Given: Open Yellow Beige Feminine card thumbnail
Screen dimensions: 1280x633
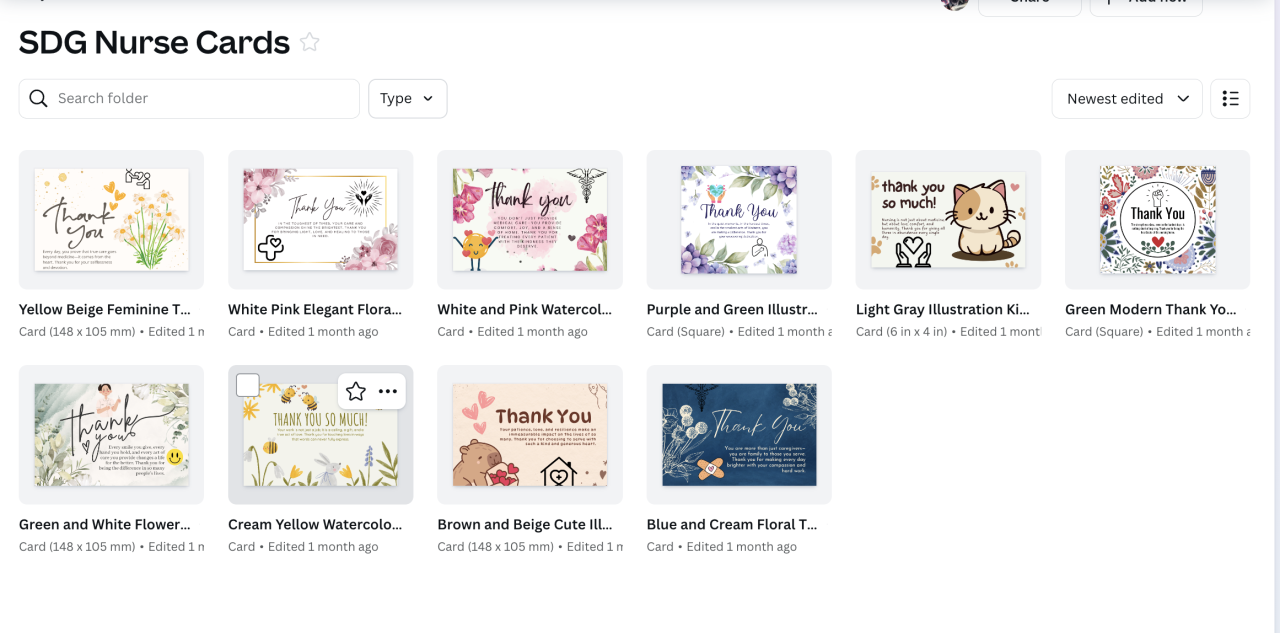Looking at the screenshot, I should 111,220.
